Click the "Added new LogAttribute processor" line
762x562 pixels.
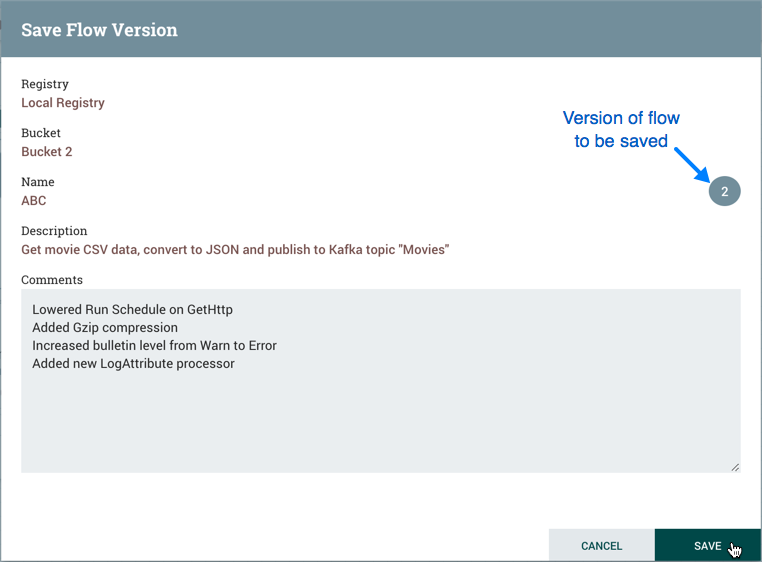pyautogui.click(x=133, y=364)
